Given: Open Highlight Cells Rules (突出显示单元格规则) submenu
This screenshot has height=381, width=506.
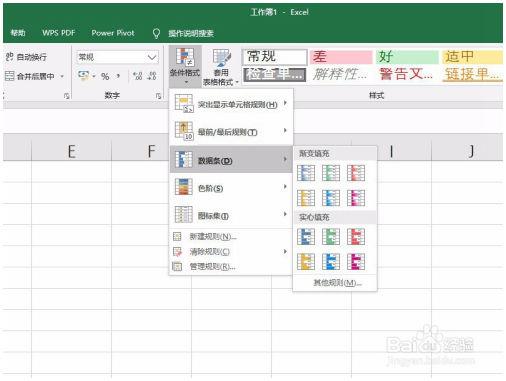Looking at the screenshot, I should [231, 104].
